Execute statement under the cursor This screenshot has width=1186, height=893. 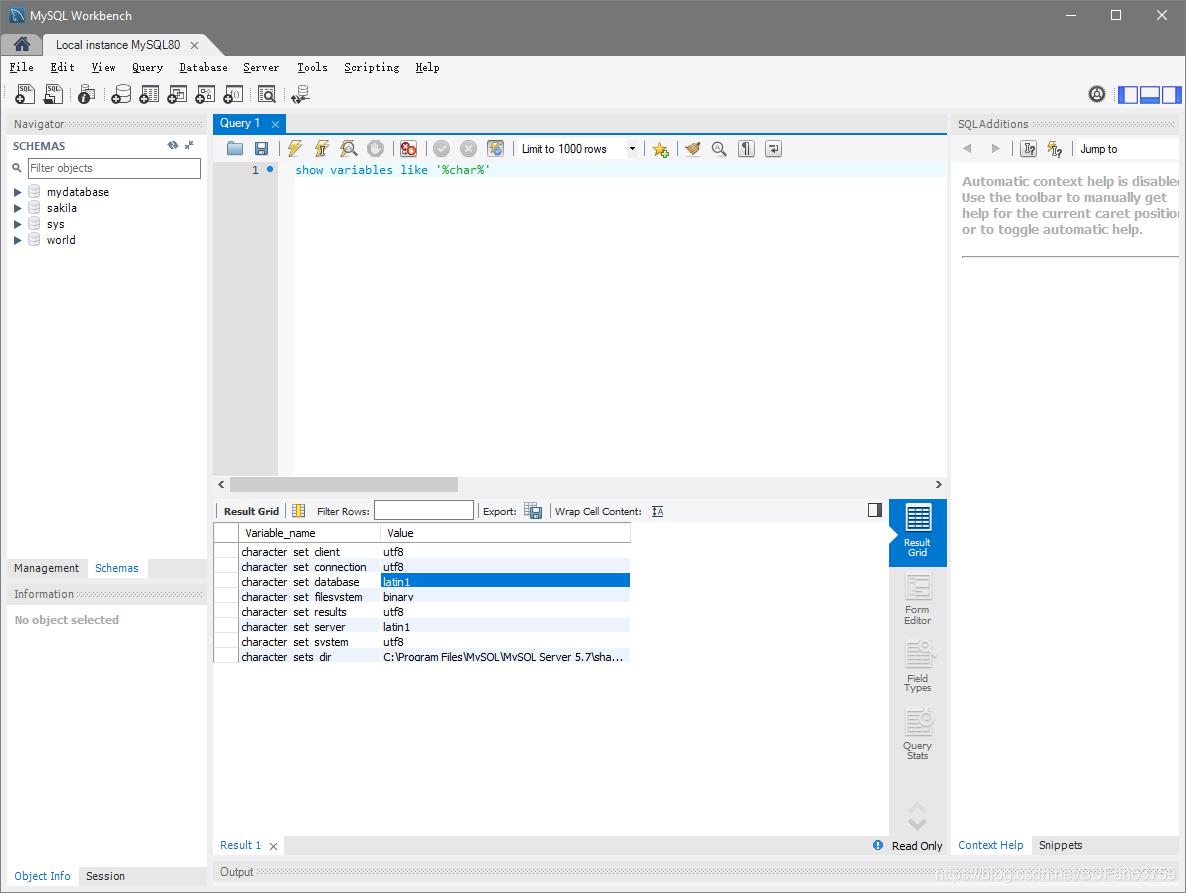tap(322, 149)
